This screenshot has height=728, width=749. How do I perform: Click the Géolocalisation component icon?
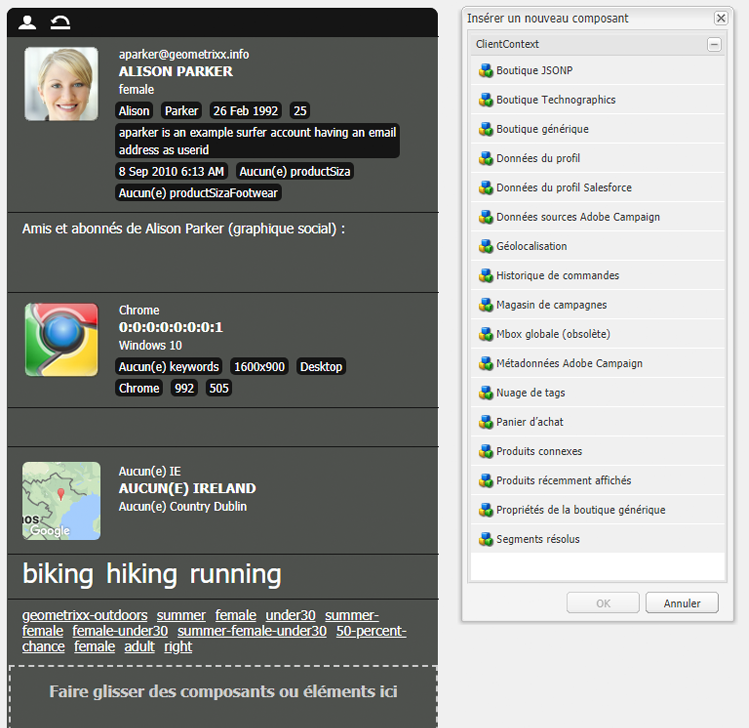486,246
